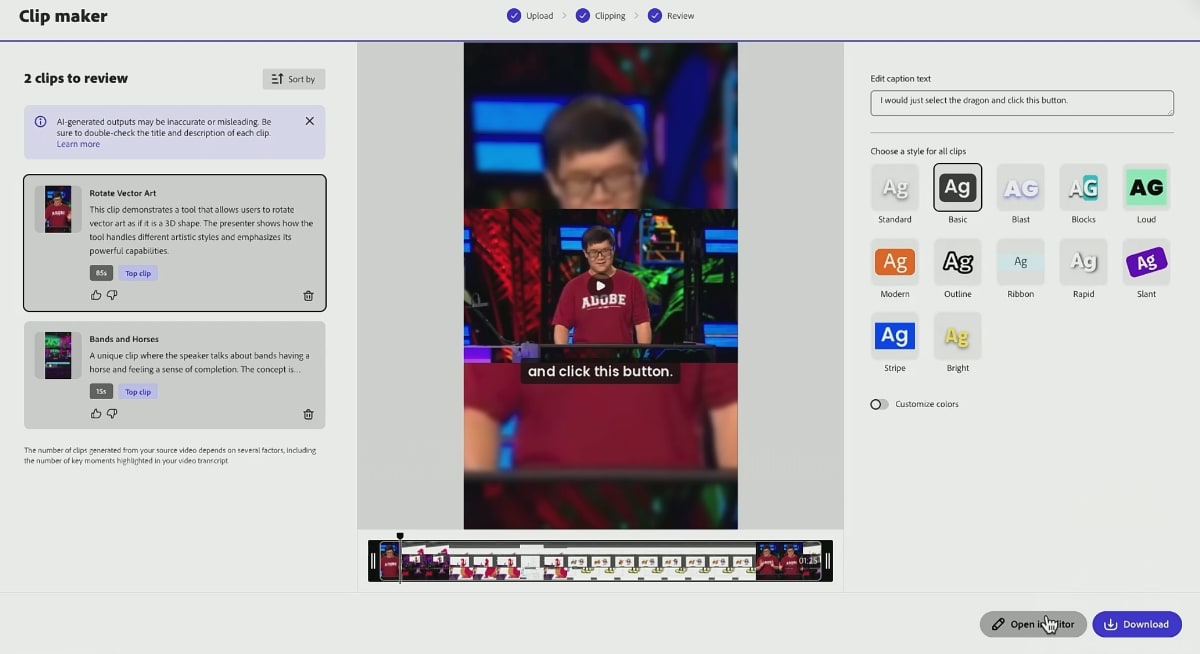Pick the Ribbon caption style
Screen dimensions: 1200x654
pyautogui.click(x=1021, y=262)
